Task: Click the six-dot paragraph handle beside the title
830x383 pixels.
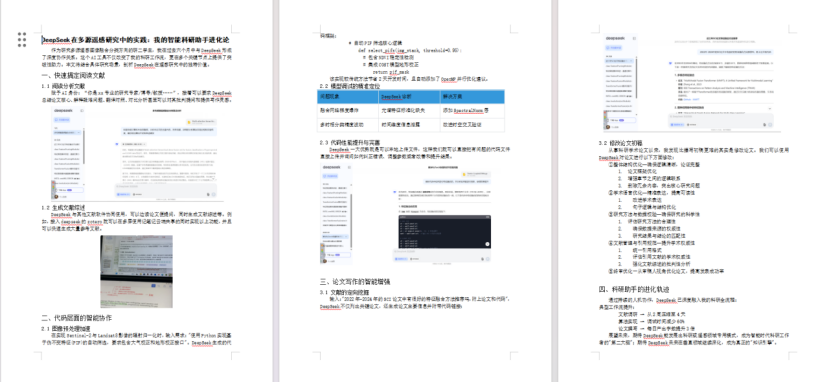Action: pos(22,40)
